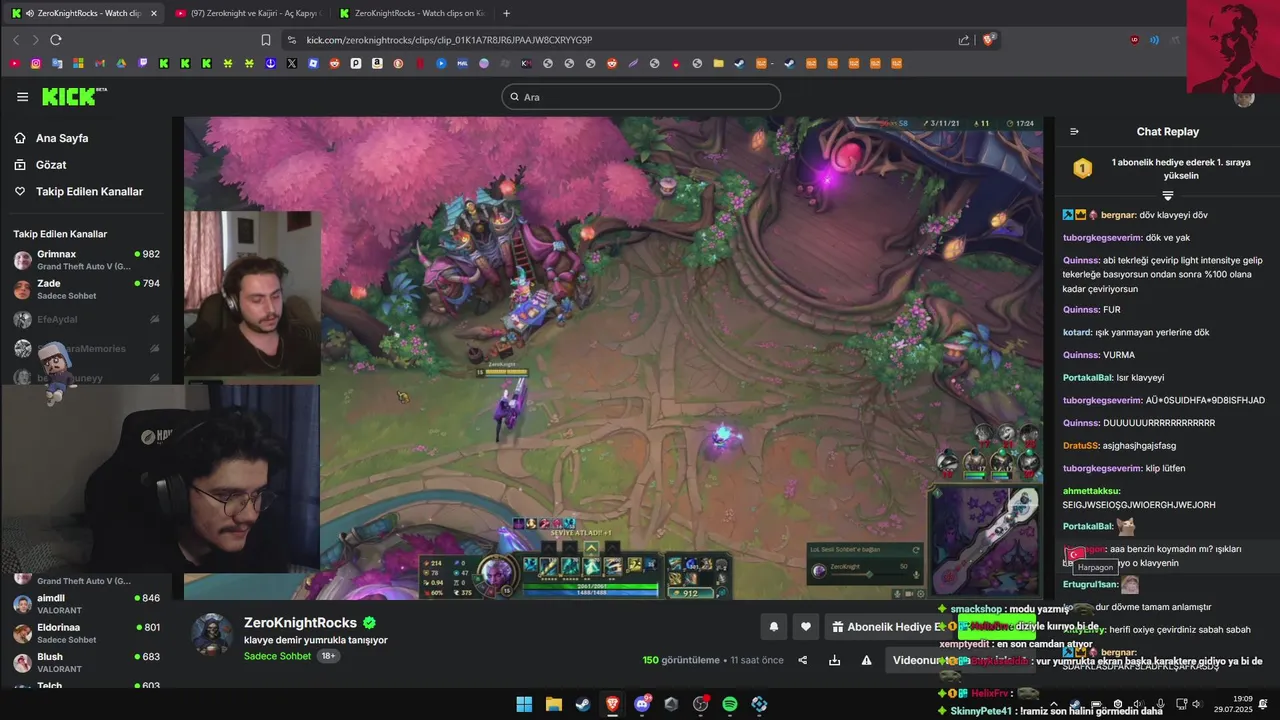The image size is (1280, 720).
Task: Click bergnar username in chat
Action: click(1118, 215)
